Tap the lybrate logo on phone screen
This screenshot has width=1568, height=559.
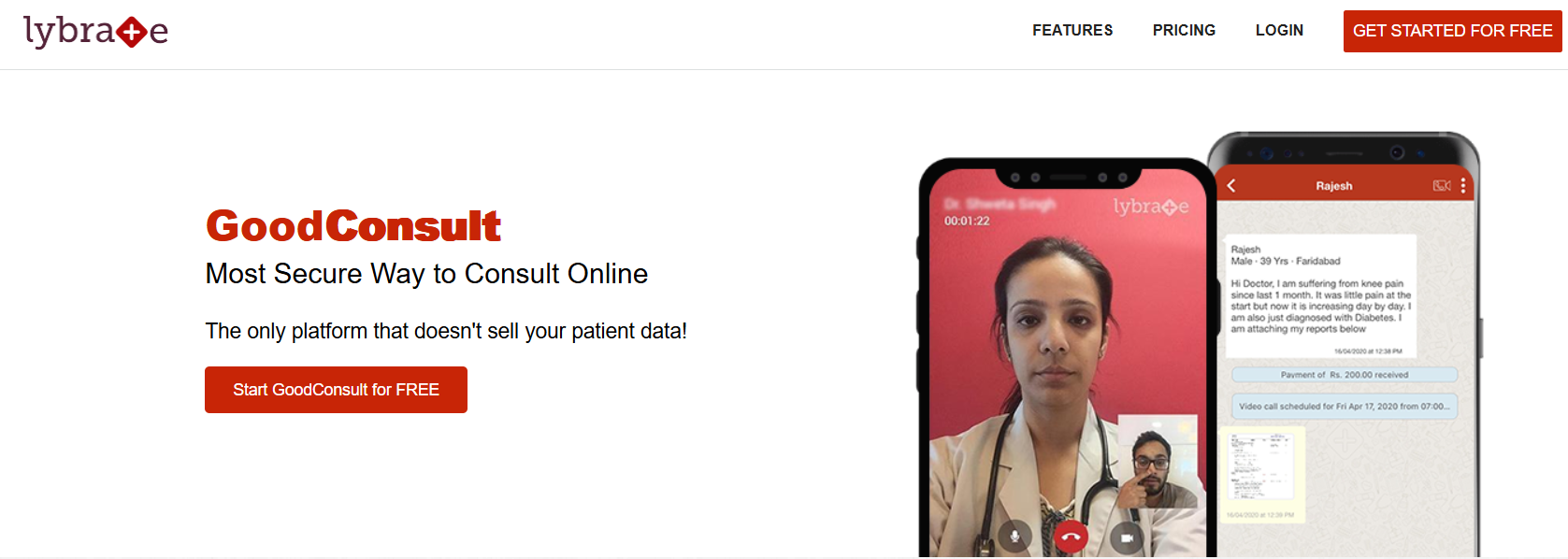tap(1151, 207)
